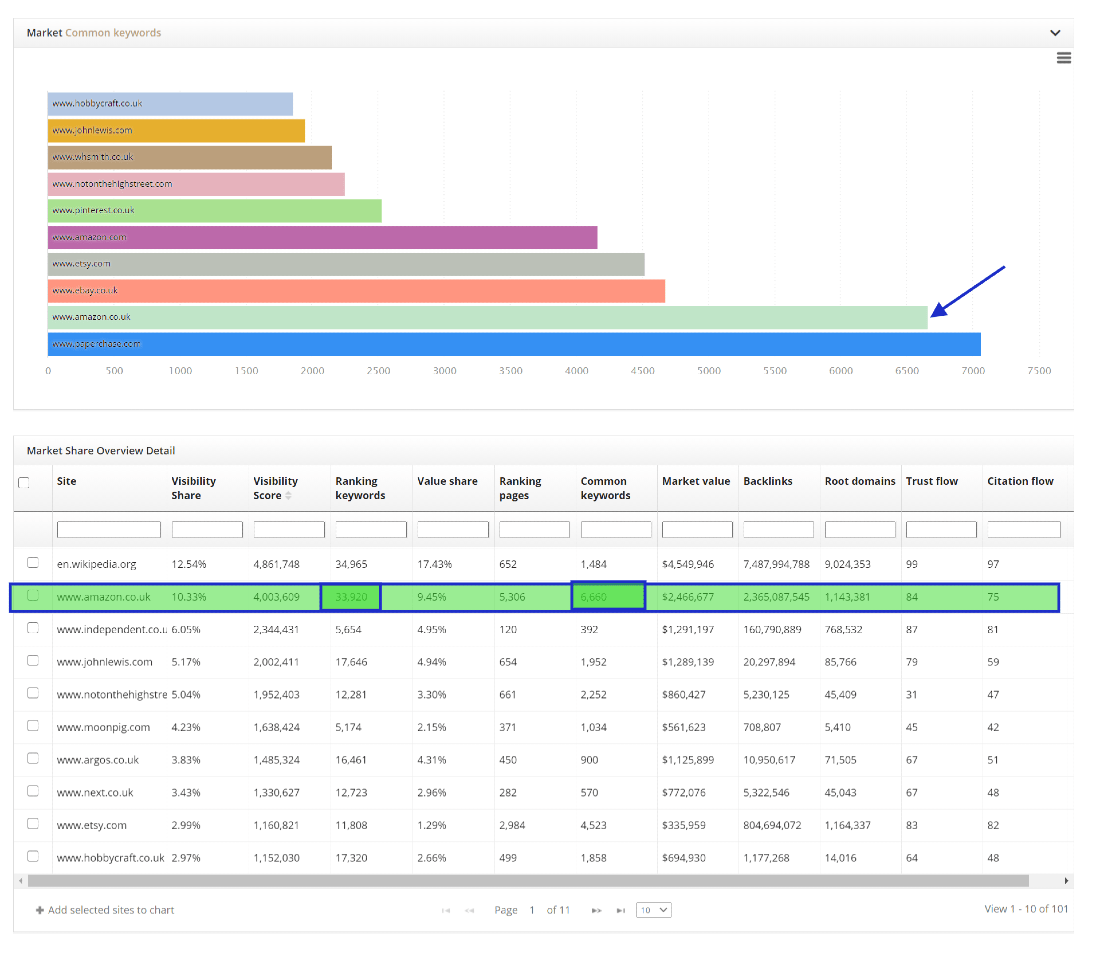
Task: Go to the next page icon
Action: tap(596, 910)
